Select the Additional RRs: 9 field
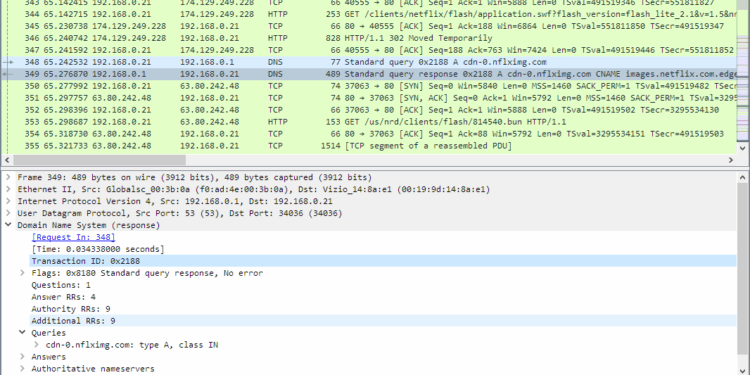750x375 pixels. pos(383,321)
